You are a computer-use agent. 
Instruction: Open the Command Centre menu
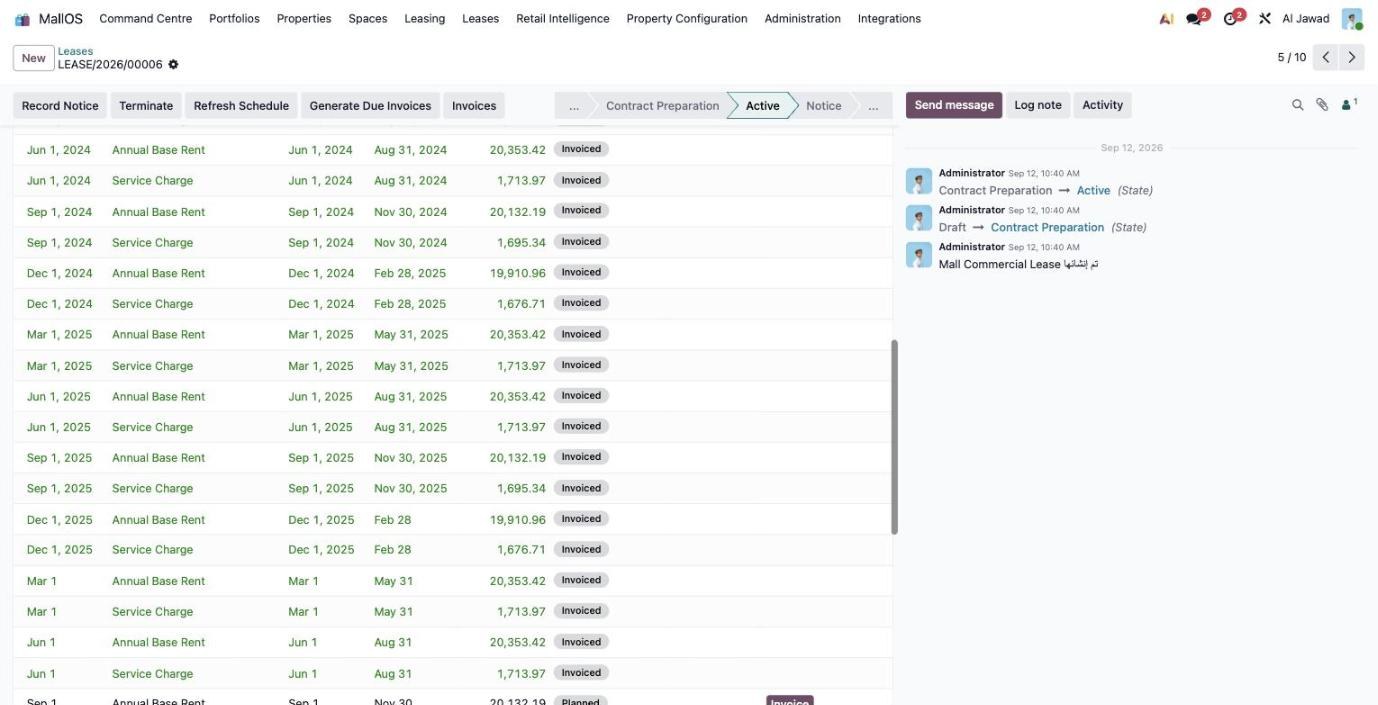146,19
